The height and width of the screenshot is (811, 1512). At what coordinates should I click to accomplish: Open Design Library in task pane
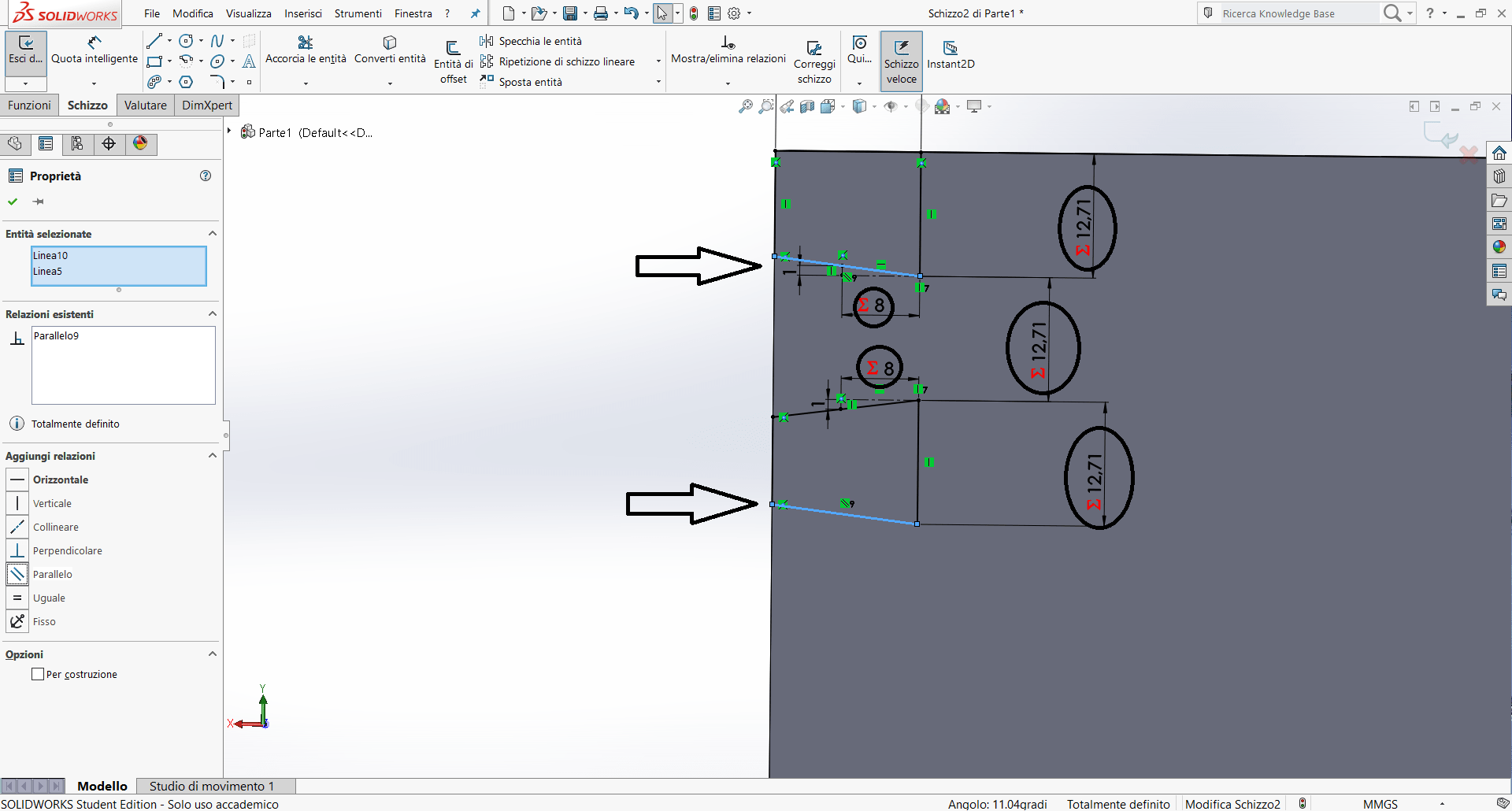1499,176
